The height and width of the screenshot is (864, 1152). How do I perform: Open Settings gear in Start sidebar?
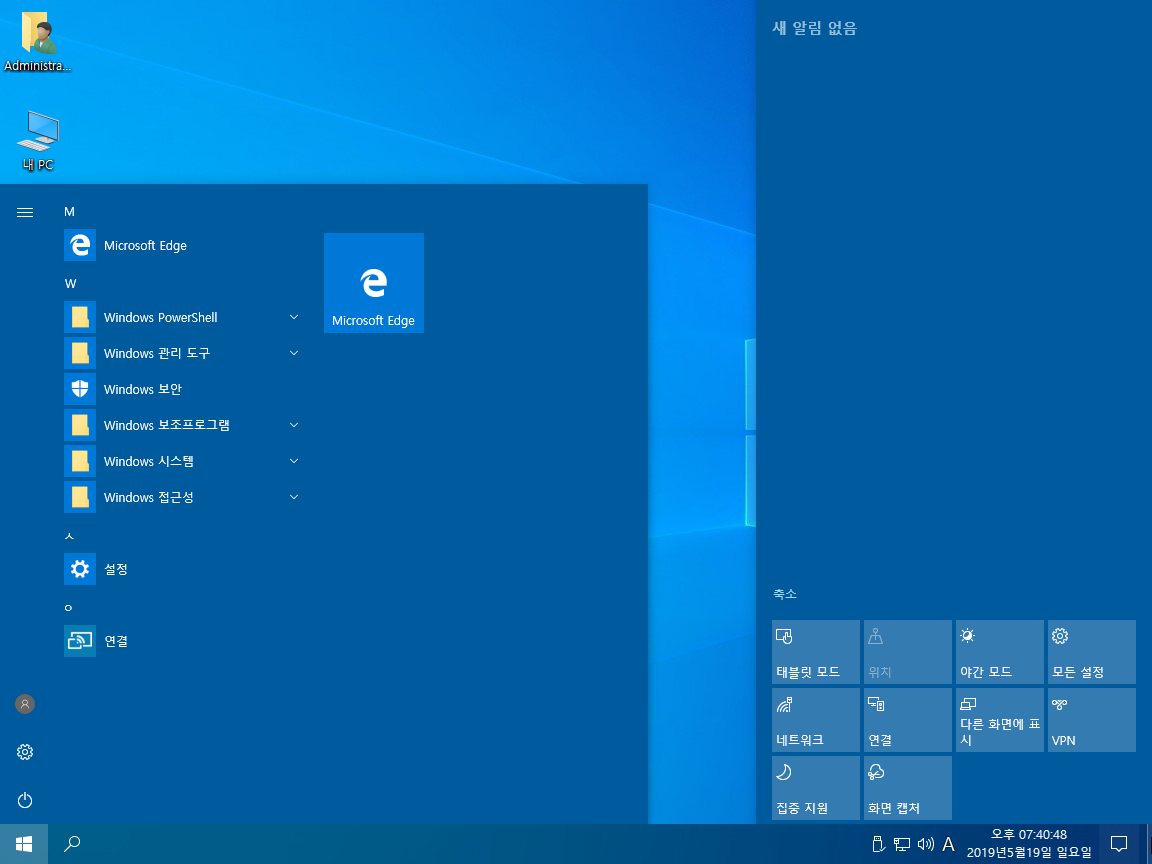[x=25, y=752]
